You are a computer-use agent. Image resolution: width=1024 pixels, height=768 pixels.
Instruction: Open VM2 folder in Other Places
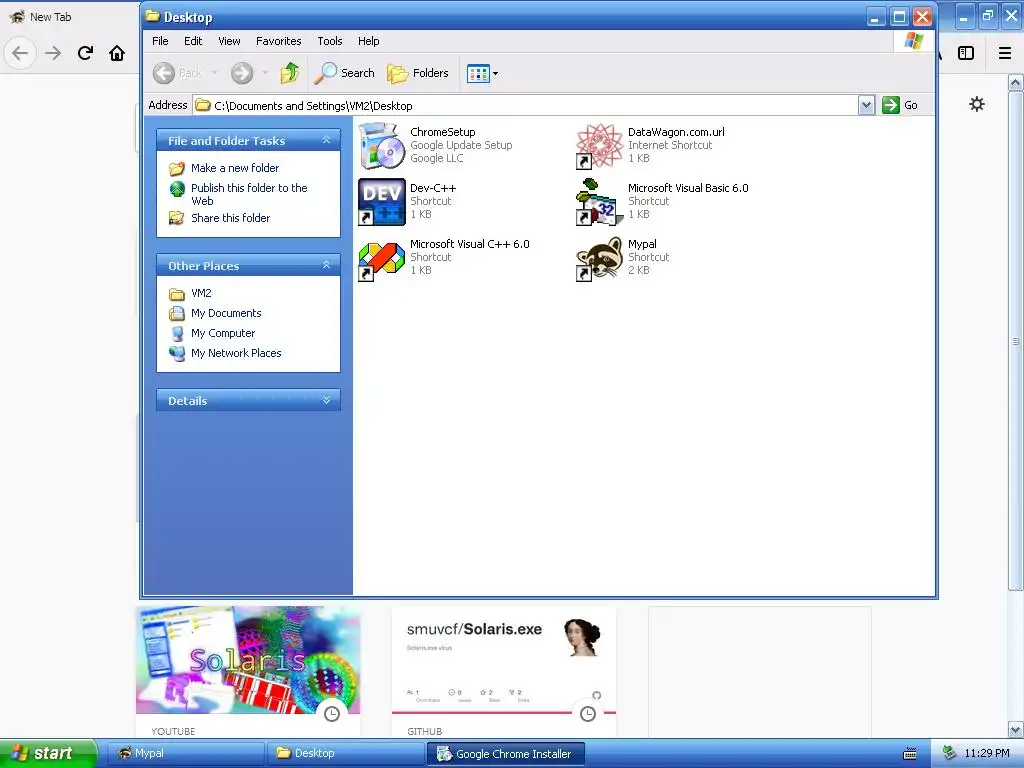coord(201,293)
